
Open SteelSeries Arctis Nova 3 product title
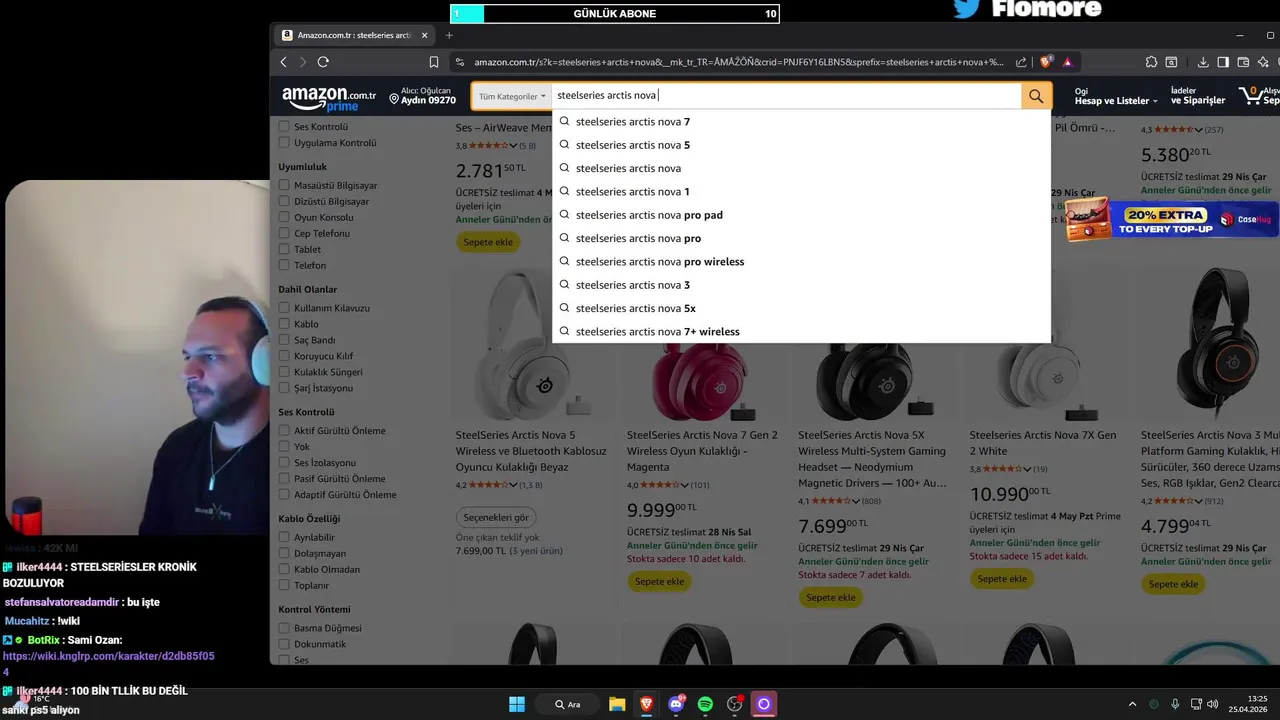[1210, 459]
